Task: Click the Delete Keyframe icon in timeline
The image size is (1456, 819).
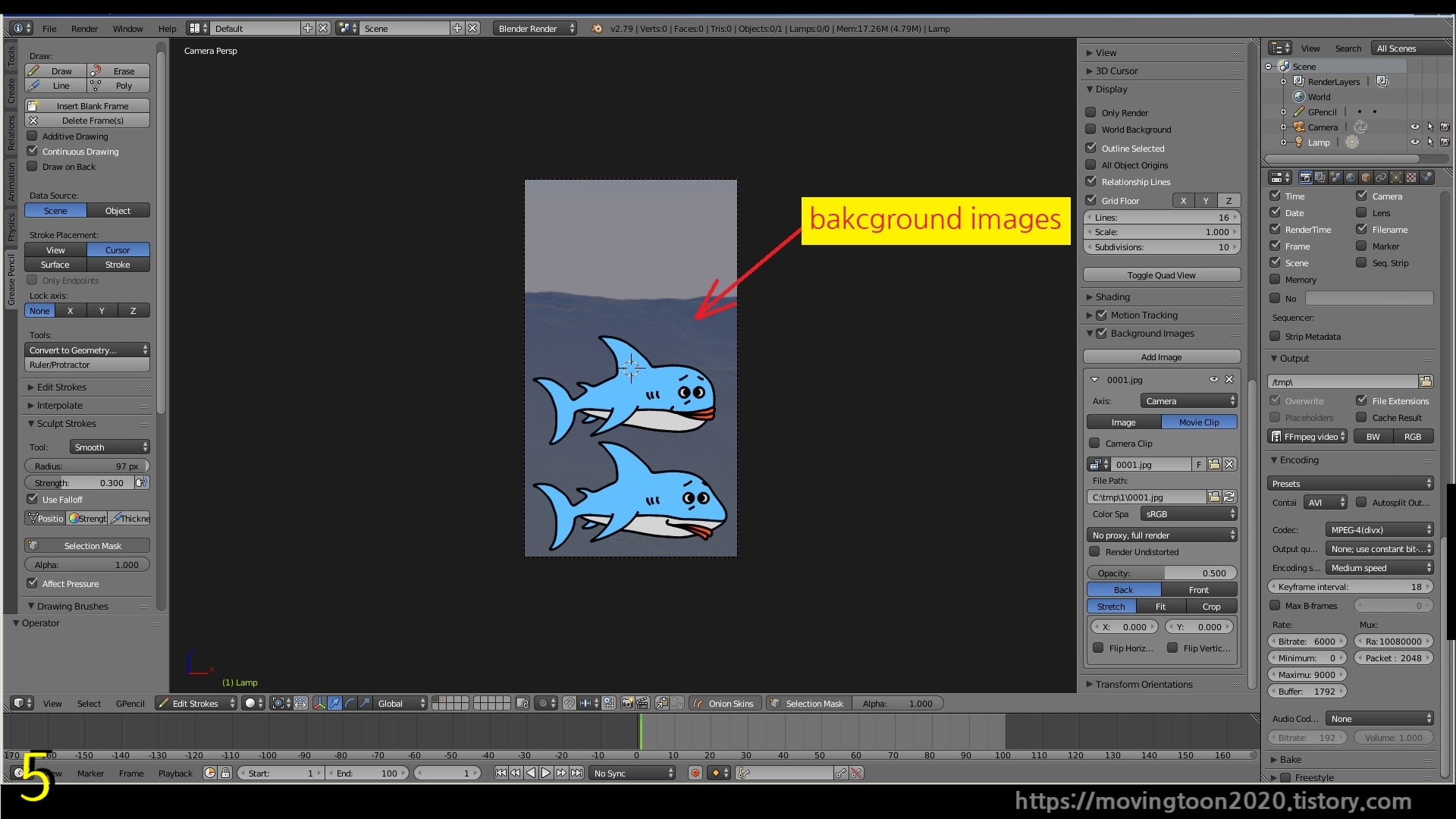Action: pyautogui.click(x=856, y=773)
